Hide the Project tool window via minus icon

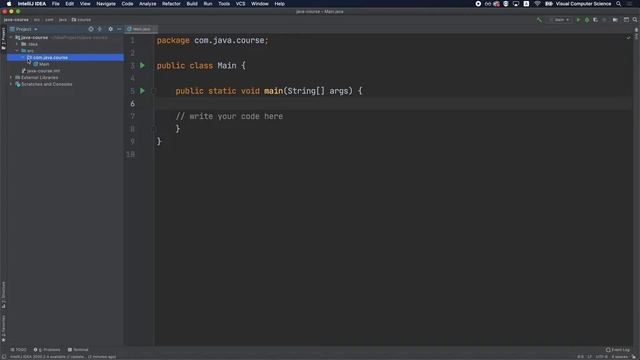click(119, 29)
